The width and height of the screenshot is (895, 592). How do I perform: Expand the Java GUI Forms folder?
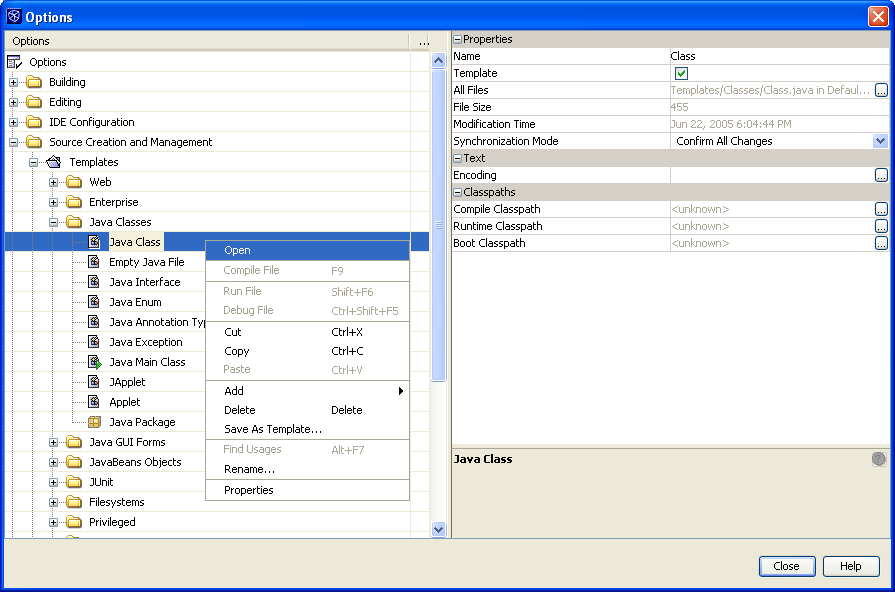tap(54, 442)
